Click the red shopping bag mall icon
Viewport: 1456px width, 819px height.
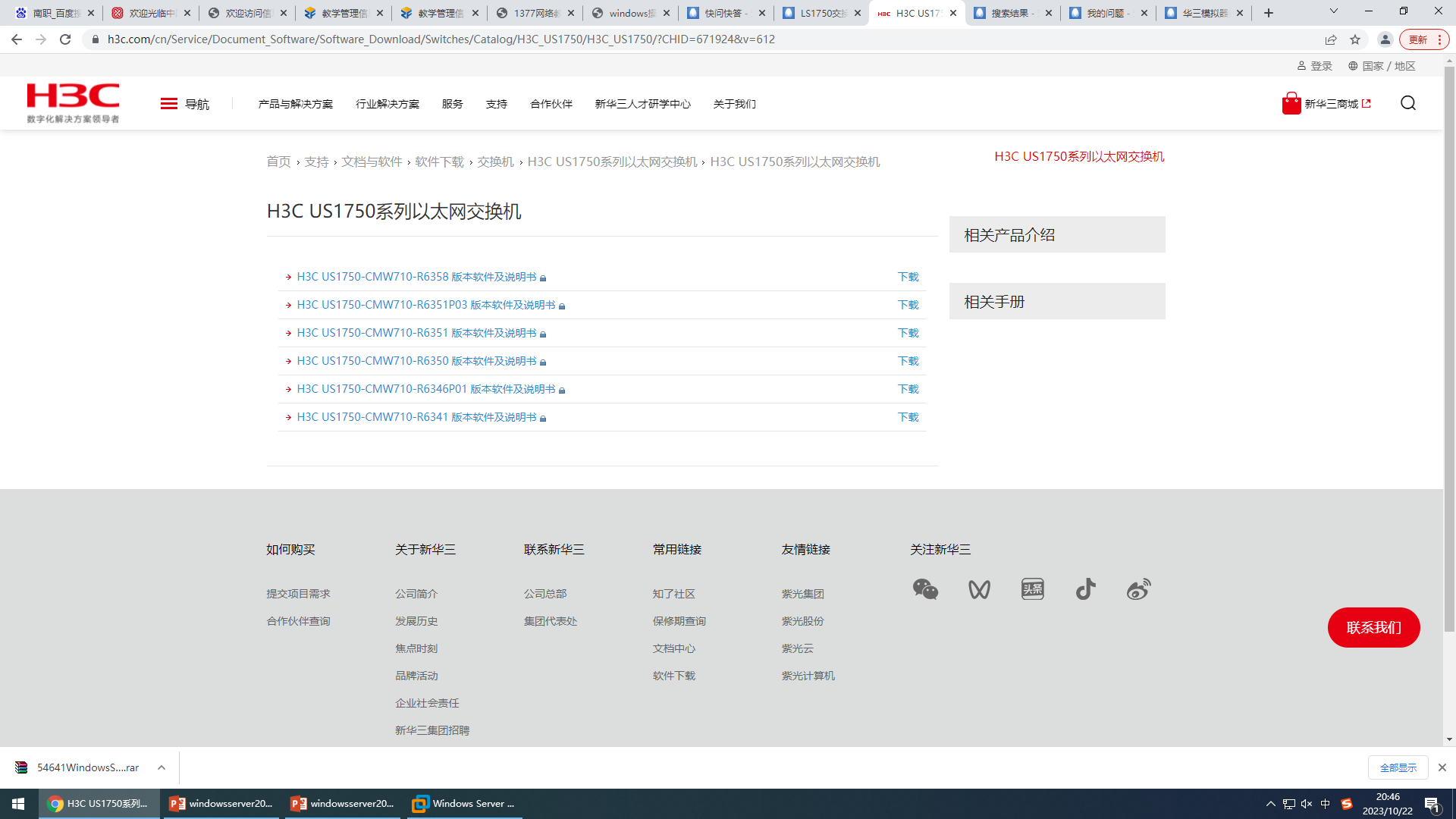click(x=1291, y=104)
